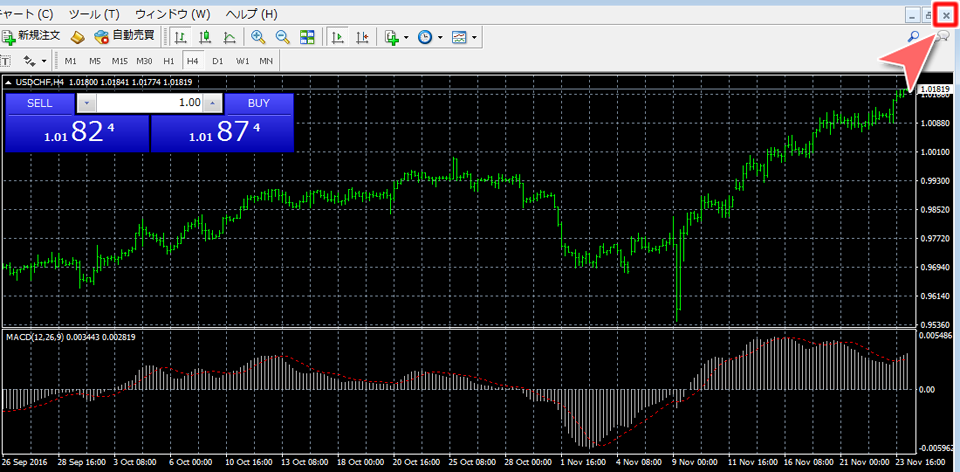Toggle chart Auto Scroll
This screenshot has height=472, width=960.
point(337,37)
